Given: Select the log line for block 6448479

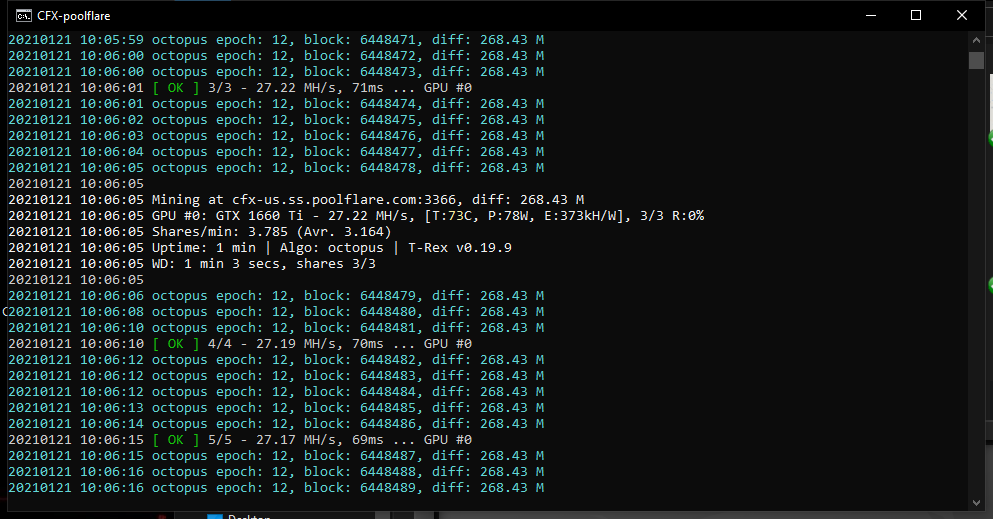Looking at the screenshot, I should tap(276, 296).
